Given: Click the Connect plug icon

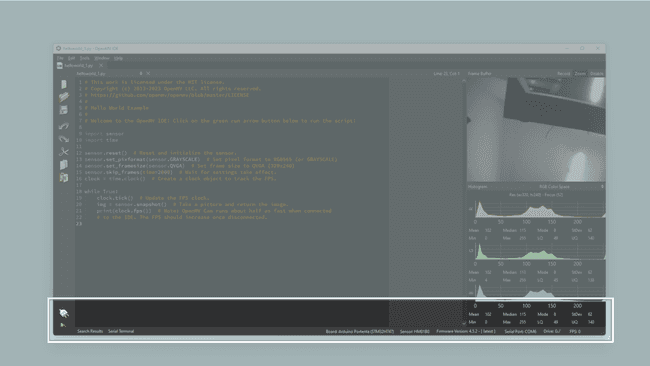Looking at the screenshot, I should 63,313.
